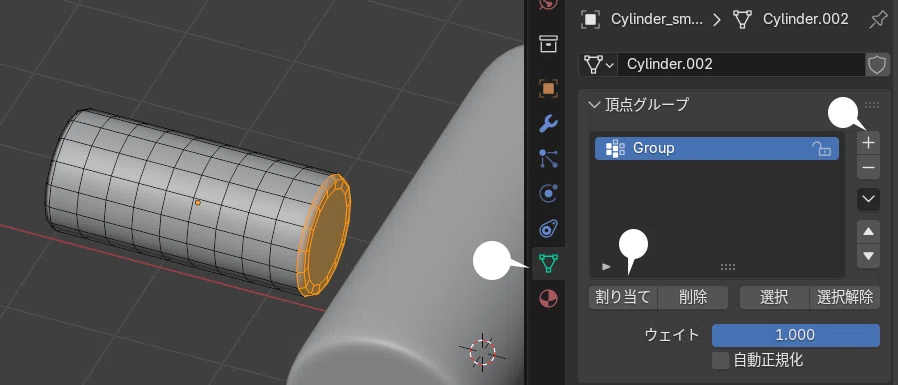This screenshot has height=385, width=898.
Task: Click the orange origin point of the cylinder
Action: [198, 202]
